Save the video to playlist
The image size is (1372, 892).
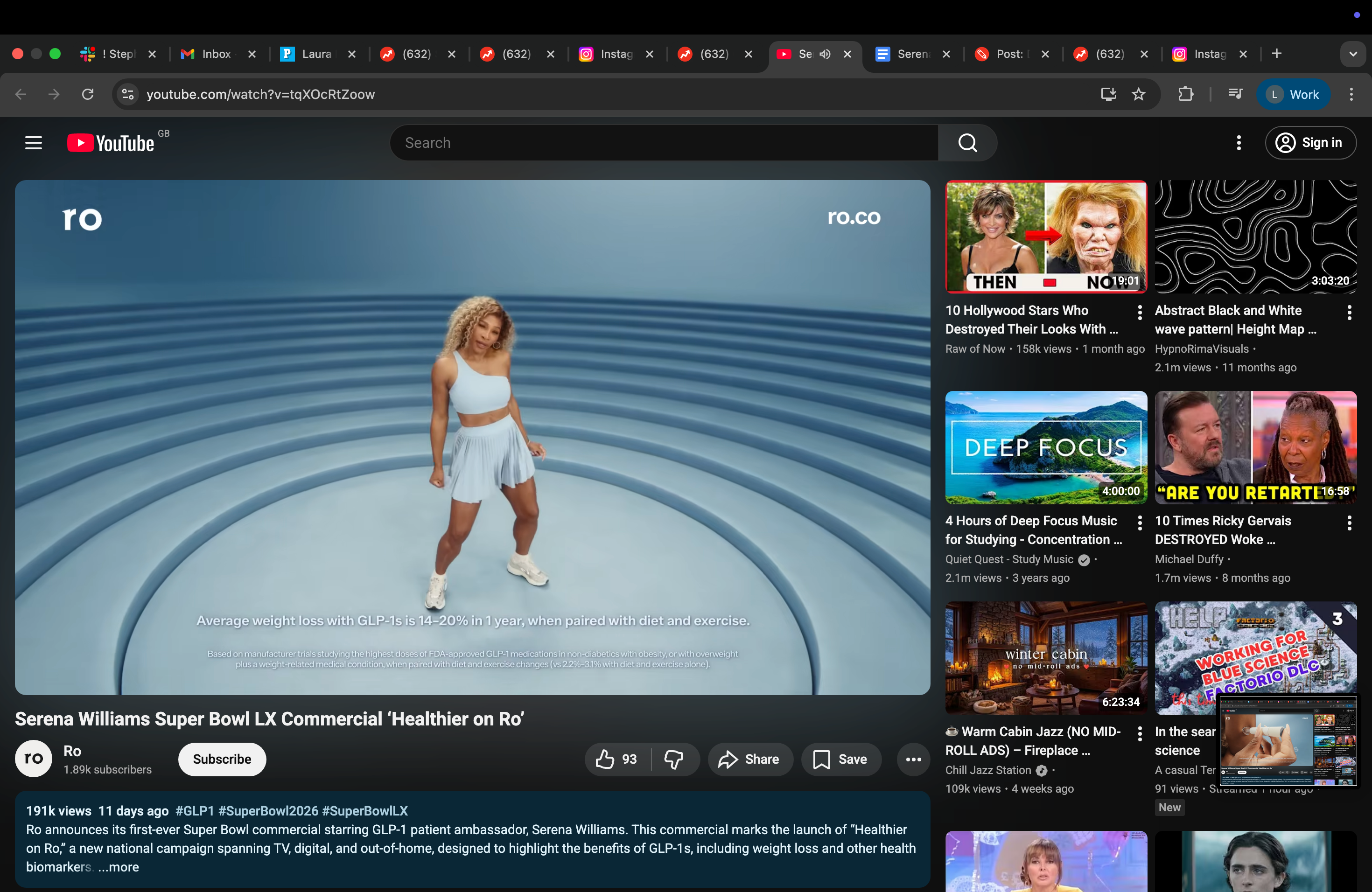[841, 760]
